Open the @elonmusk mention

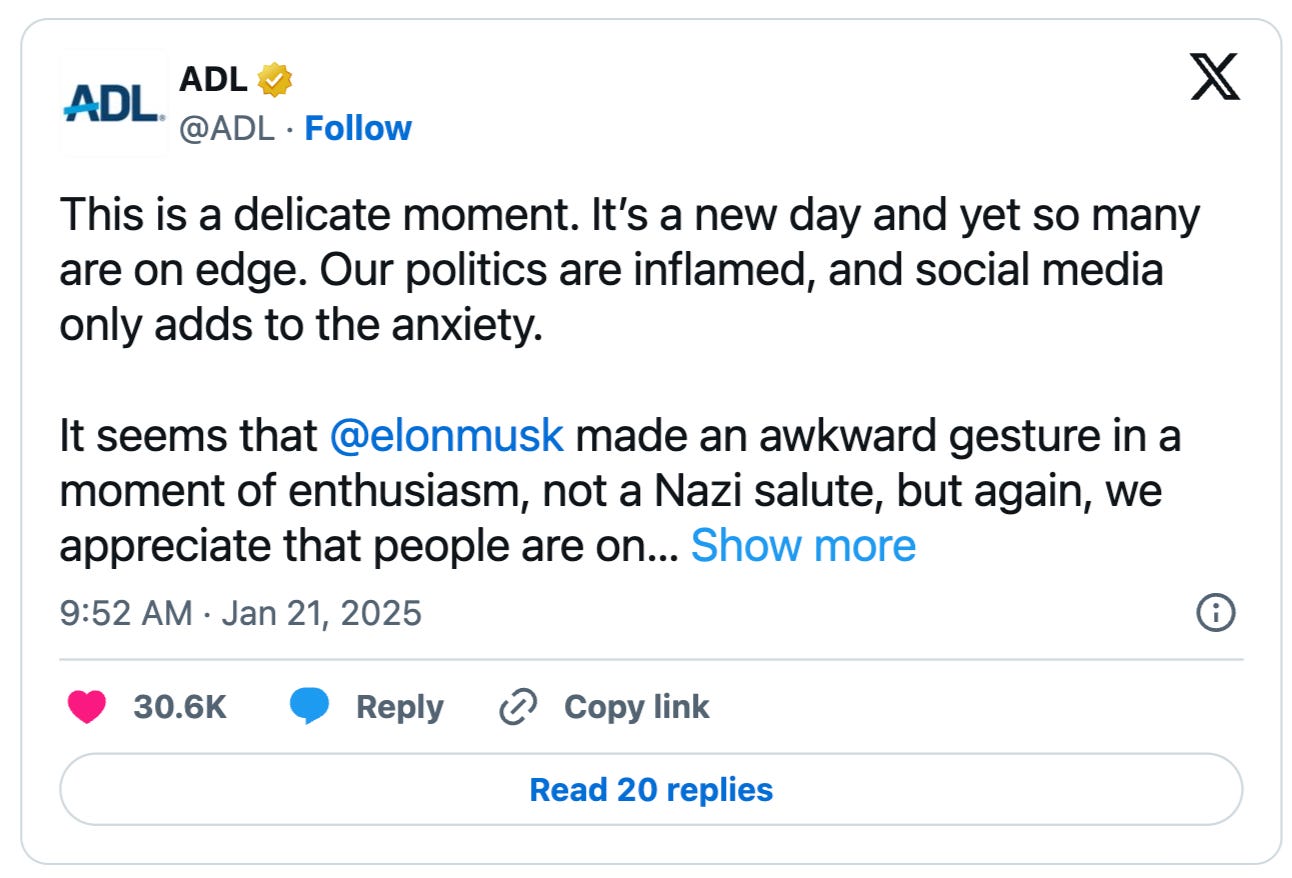[x=447, y=437]
